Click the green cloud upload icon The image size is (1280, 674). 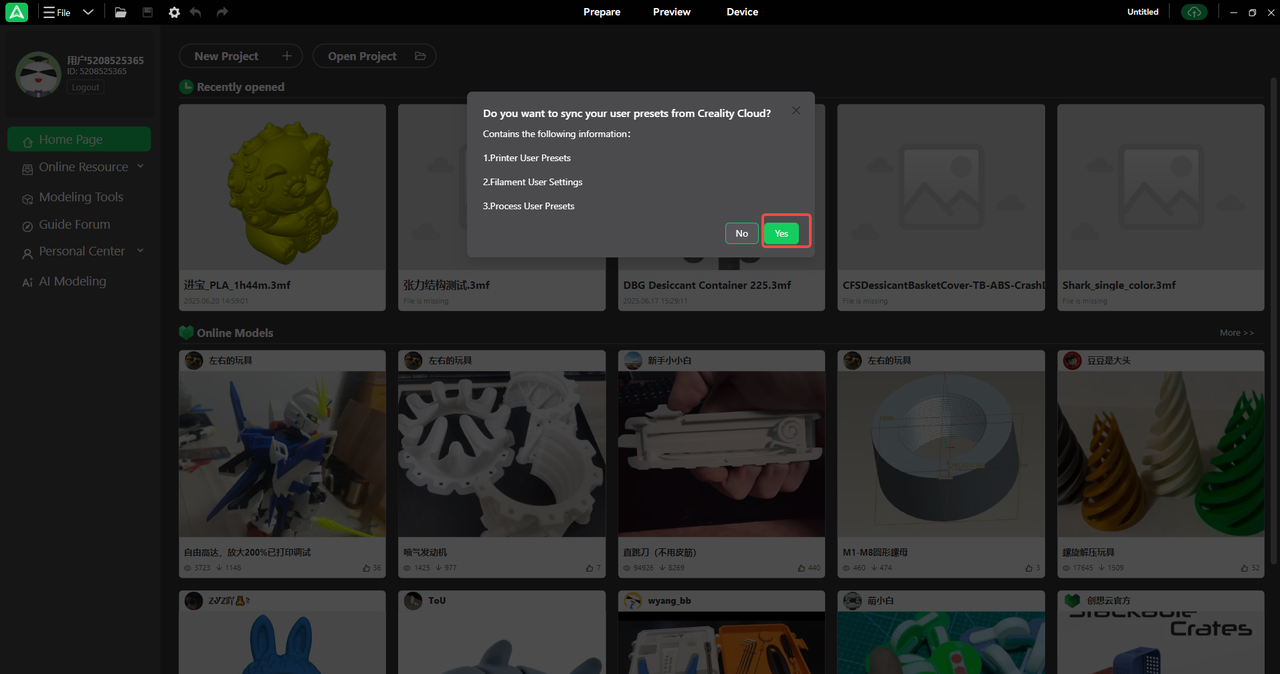[x=1194, y=12]
